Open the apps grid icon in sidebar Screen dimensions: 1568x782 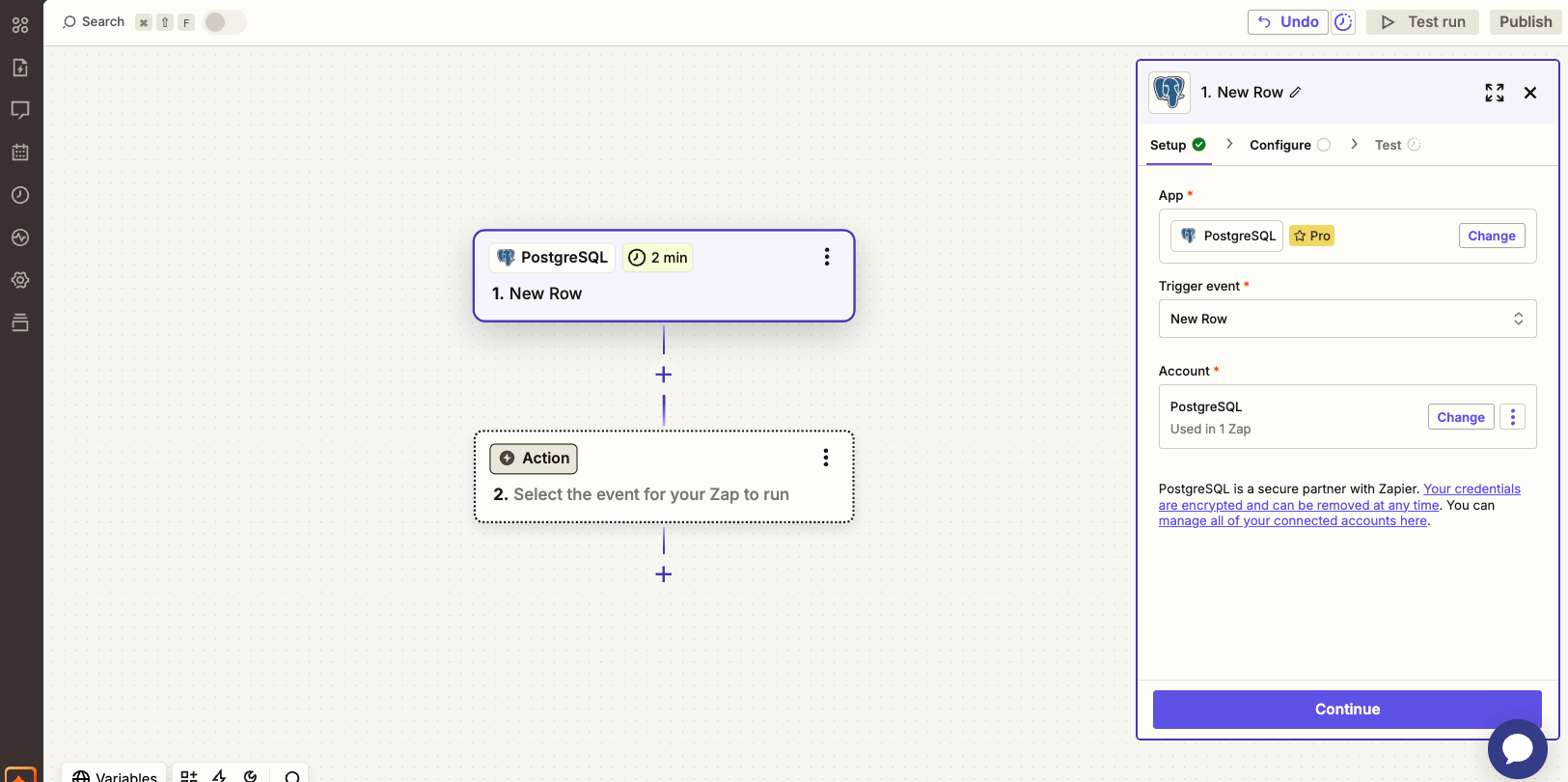[20, 25]
